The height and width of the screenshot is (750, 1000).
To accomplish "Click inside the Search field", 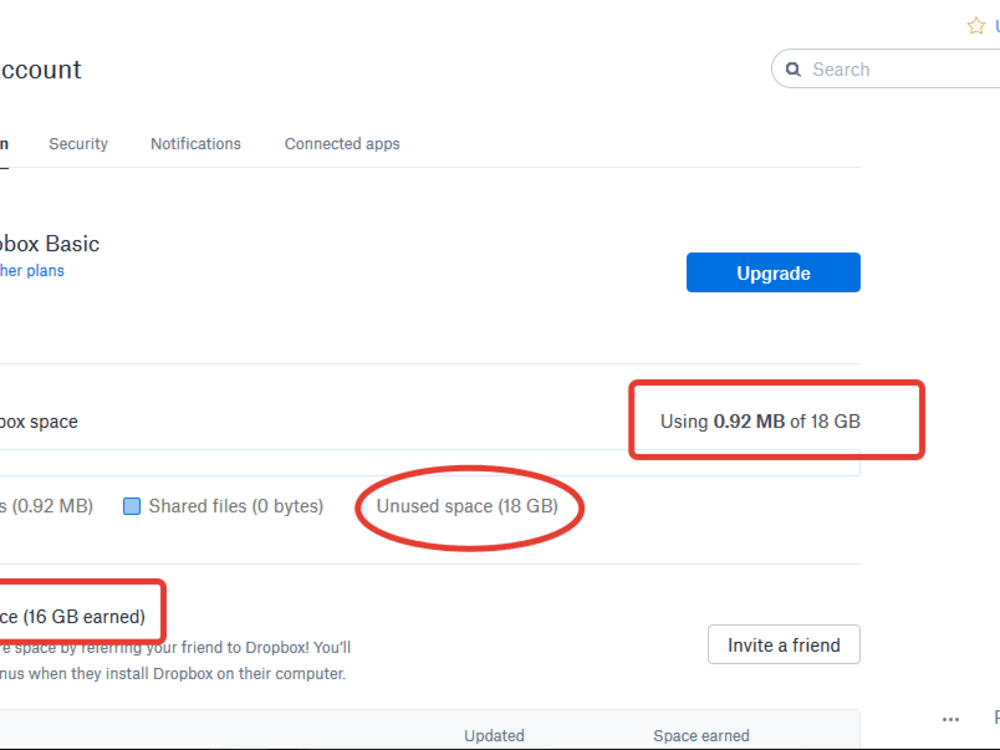I will (880, 69).
